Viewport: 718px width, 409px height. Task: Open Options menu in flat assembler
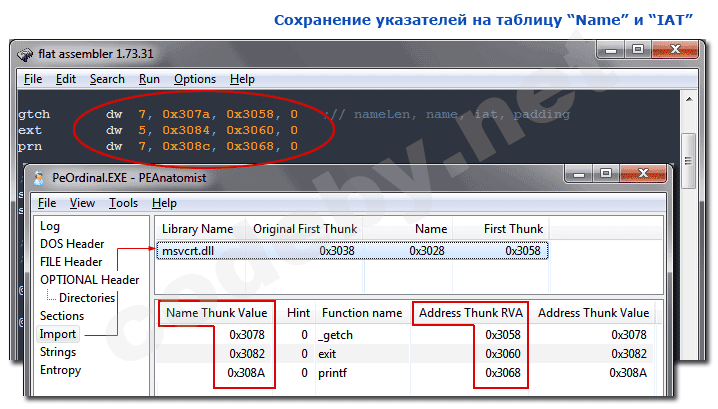pos(195,79)
